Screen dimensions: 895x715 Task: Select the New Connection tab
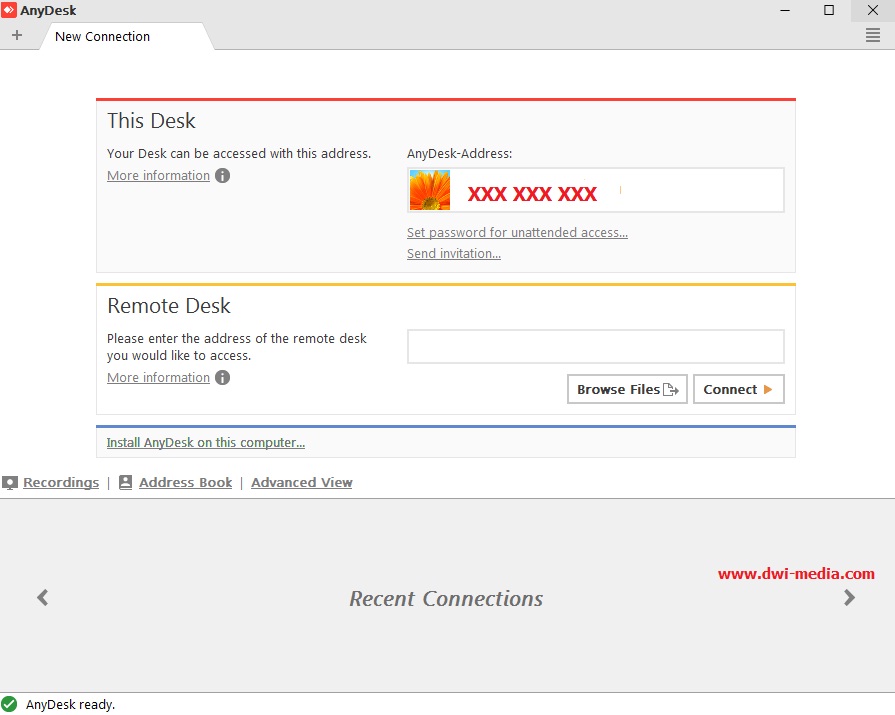point(126,37)
